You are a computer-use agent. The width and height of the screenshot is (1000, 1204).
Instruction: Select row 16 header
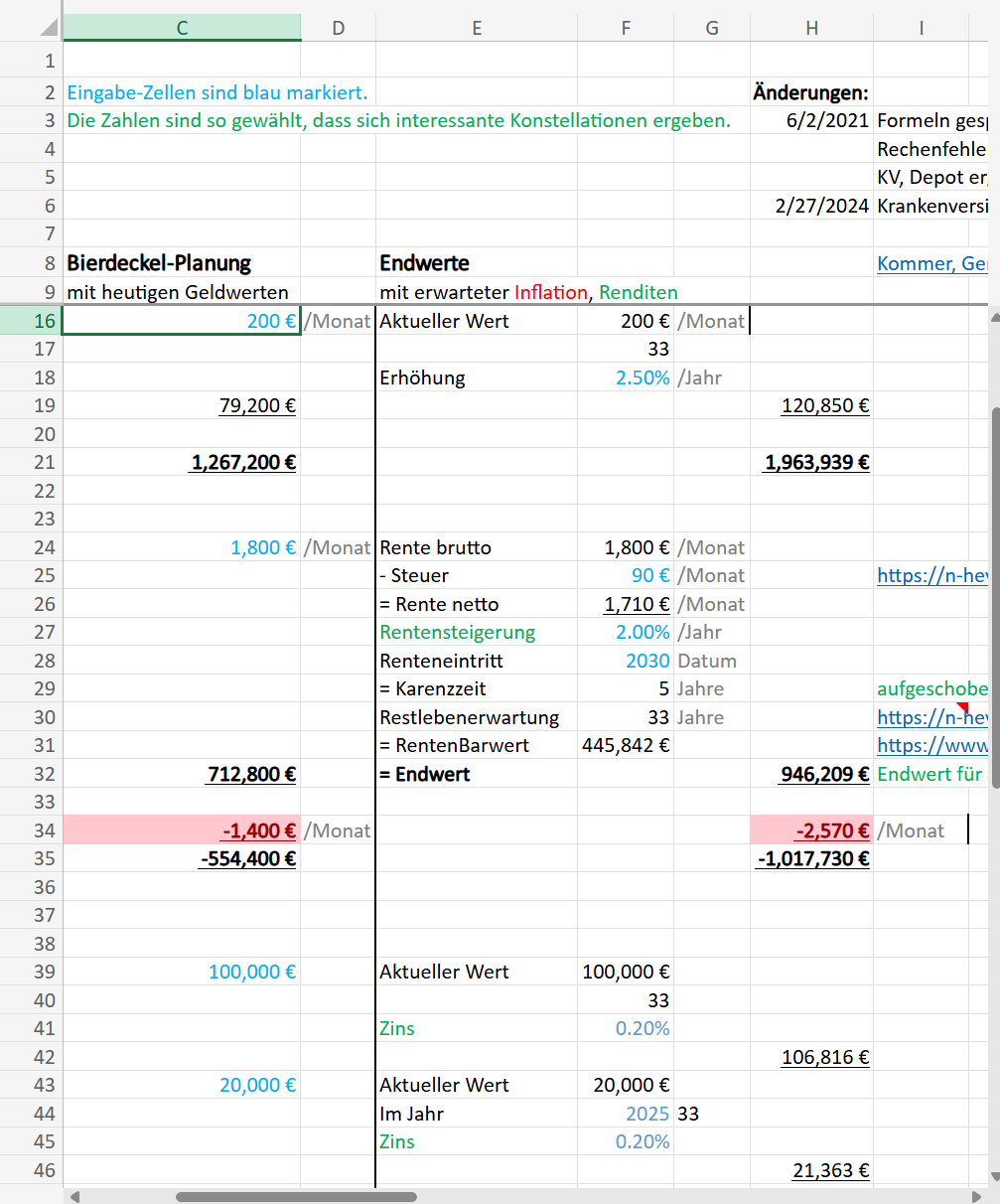(x=31, y=321)
